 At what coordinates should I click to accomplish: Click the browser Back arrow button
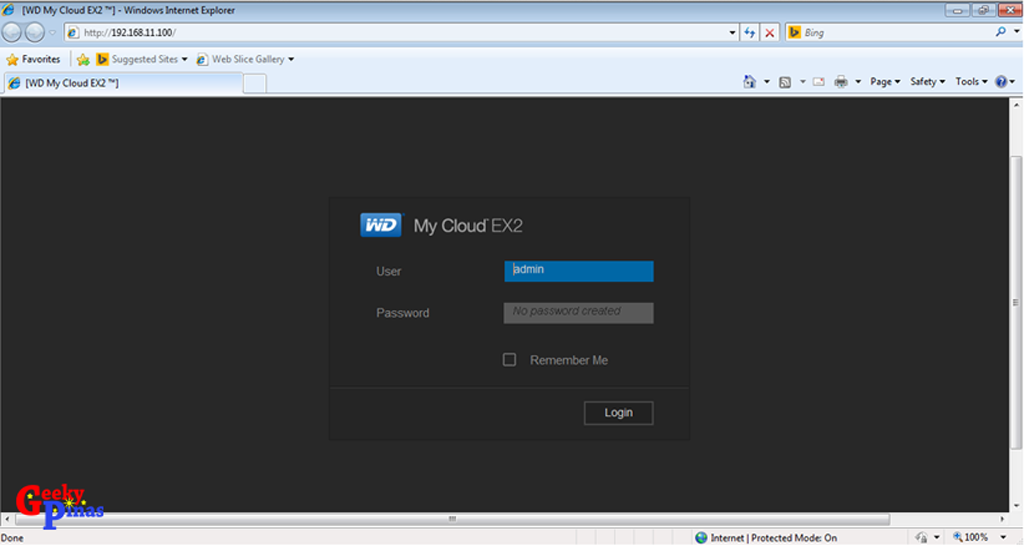point(12,32)
